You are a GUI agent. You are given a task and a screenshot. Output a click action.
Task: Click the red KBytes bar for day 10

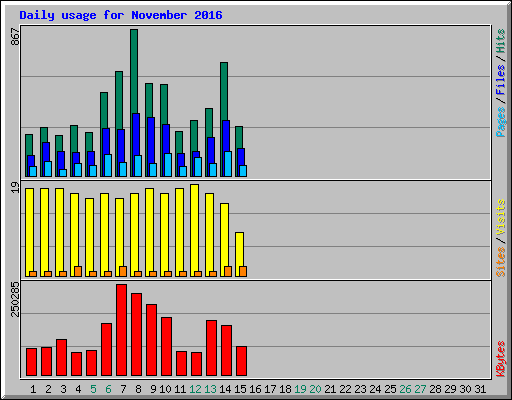[166, 347]
